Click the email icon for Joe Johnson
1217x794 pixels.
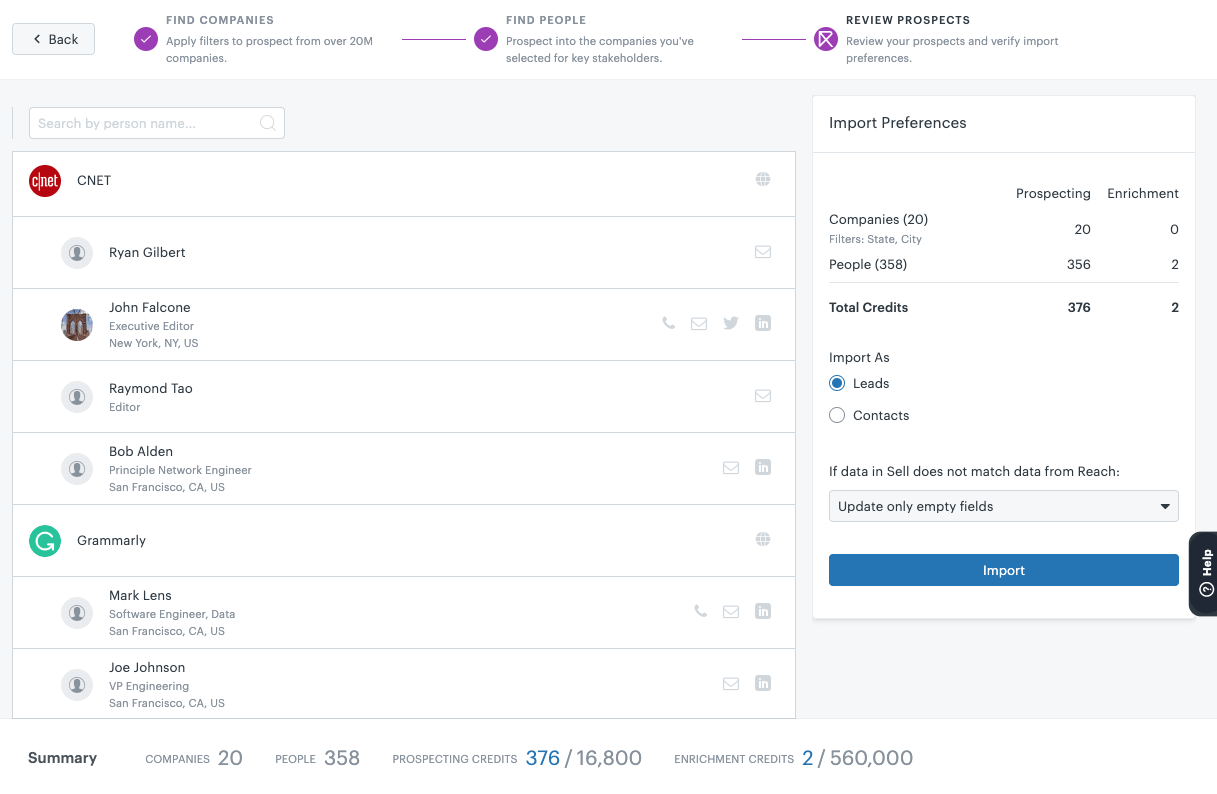(731, 684)
